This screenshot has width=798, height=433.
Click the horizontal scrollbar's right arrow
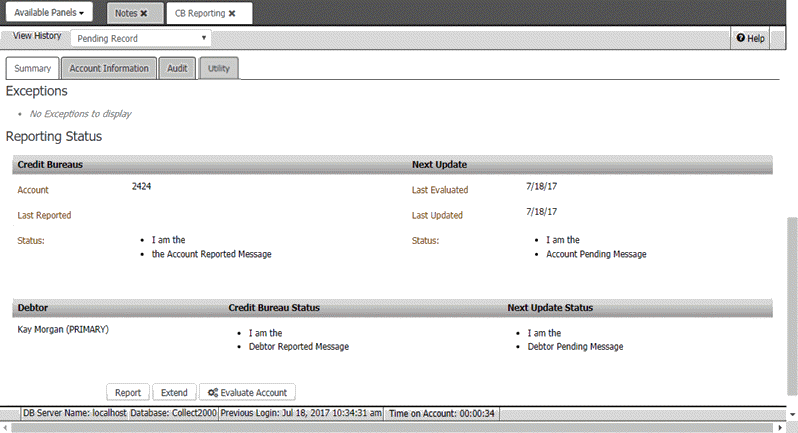pyautogui.click(x=780, y=427)
